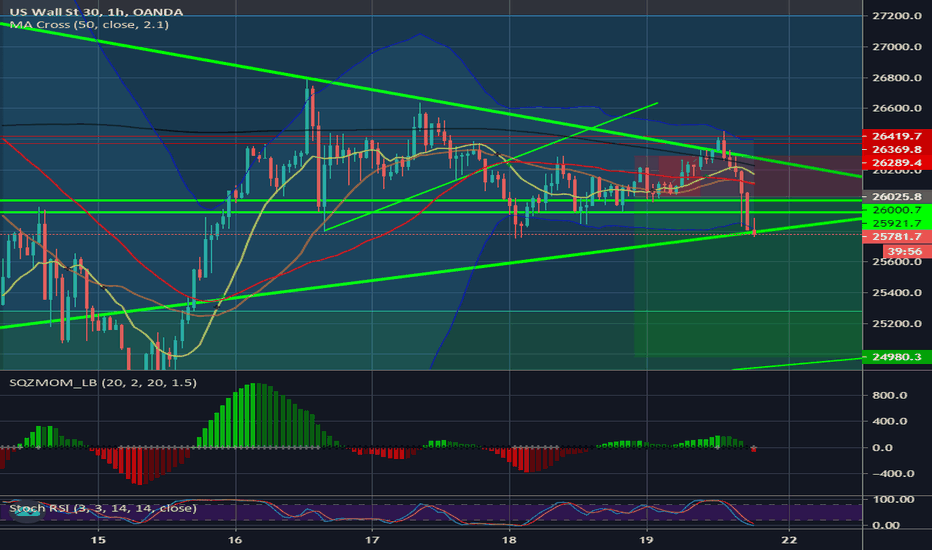Click date 18 on the time axis
This screenshot has width=932, height=550.
pyautogui.click(x=509, y=540)
